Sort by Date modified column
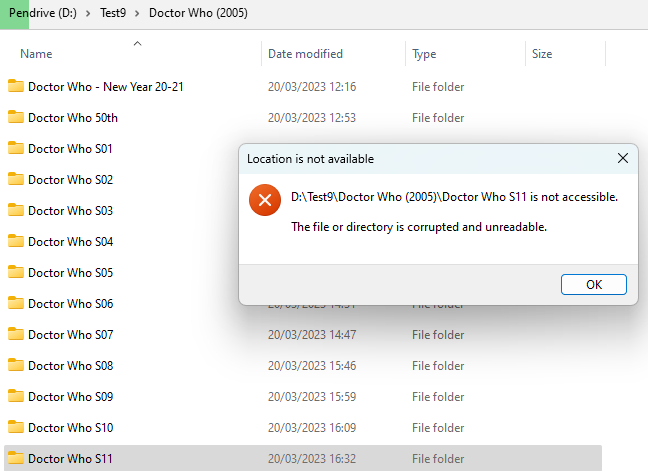 pyautogui.click(x=305, y=54)
